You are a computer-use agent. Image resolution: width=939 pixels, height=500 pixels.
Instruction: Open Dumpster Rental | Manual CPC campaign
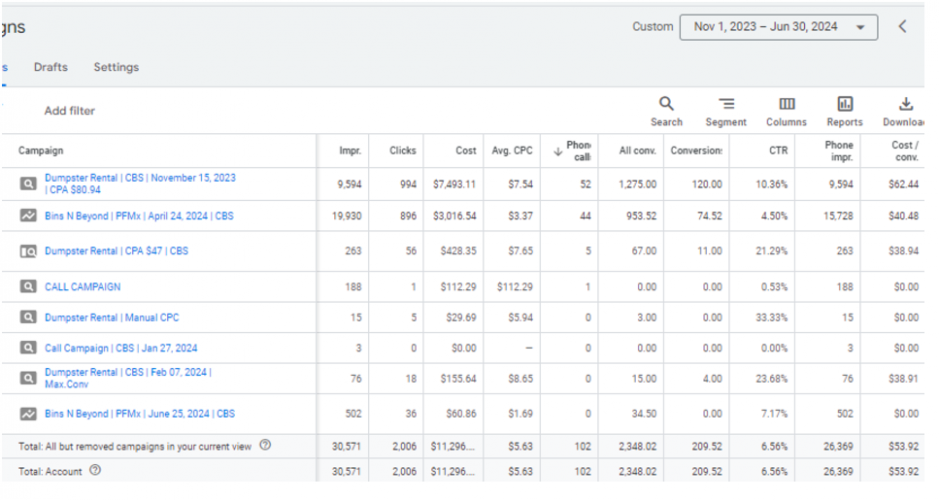click(112, 318)
